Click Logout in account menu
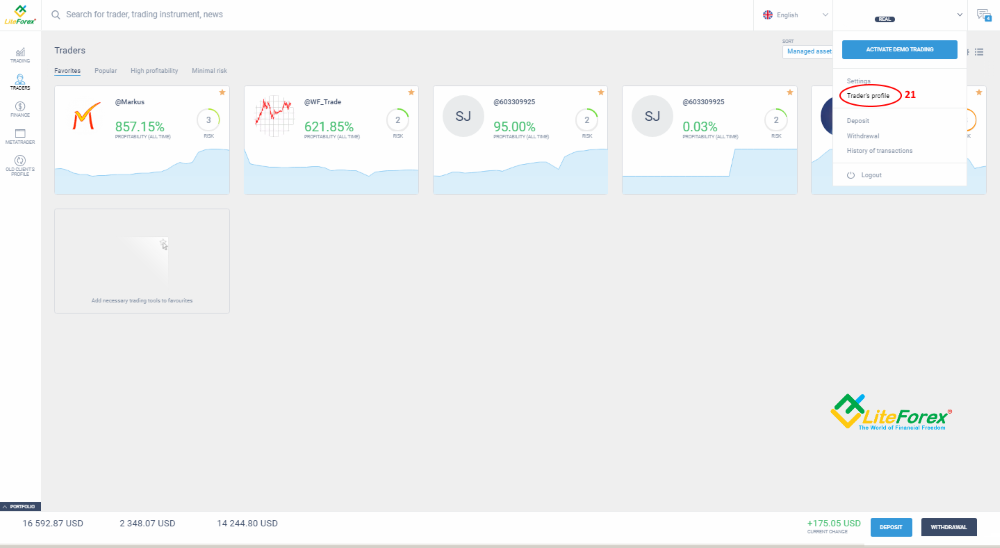1000x548 pixels. (871, 175)
